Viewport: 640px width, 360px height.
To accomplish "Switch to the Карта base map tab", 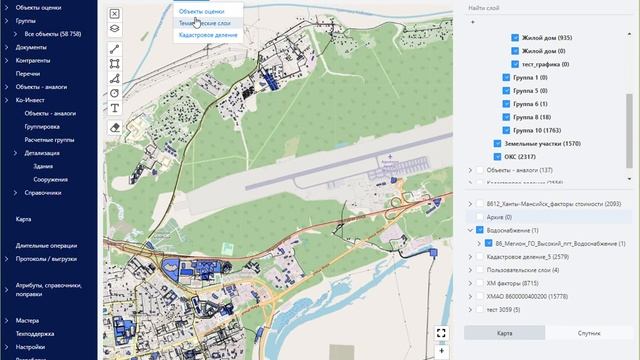I will pos(504,333).
